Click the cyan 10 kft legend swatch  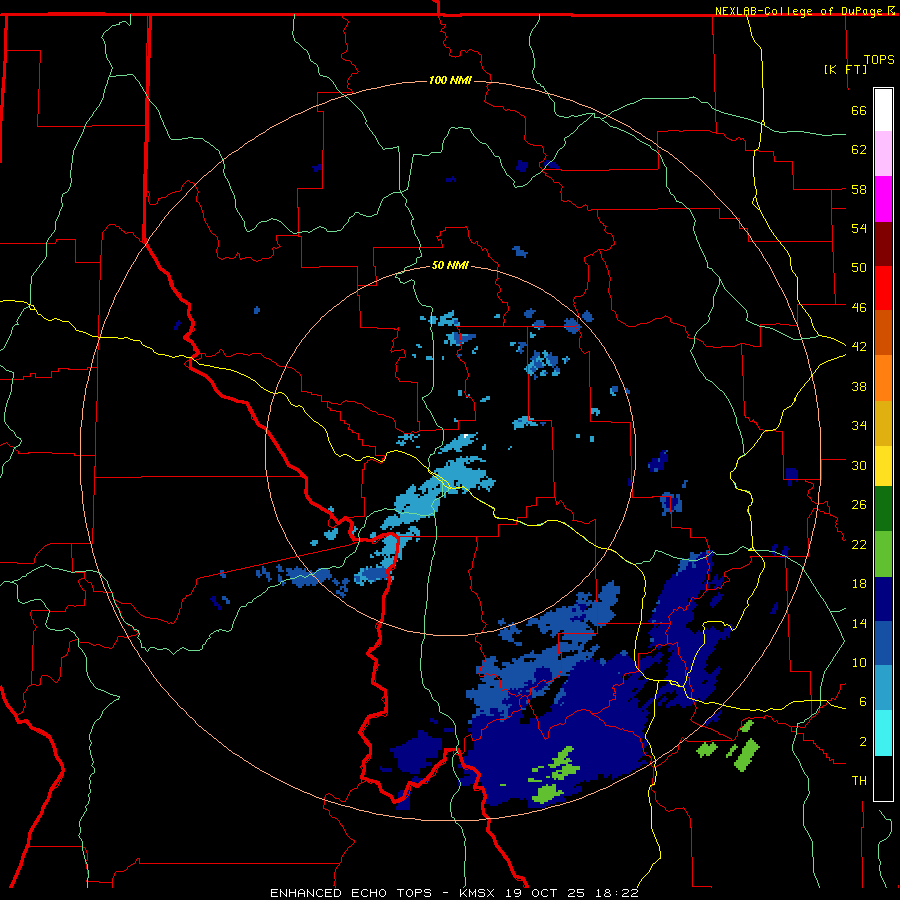point(883,733)
